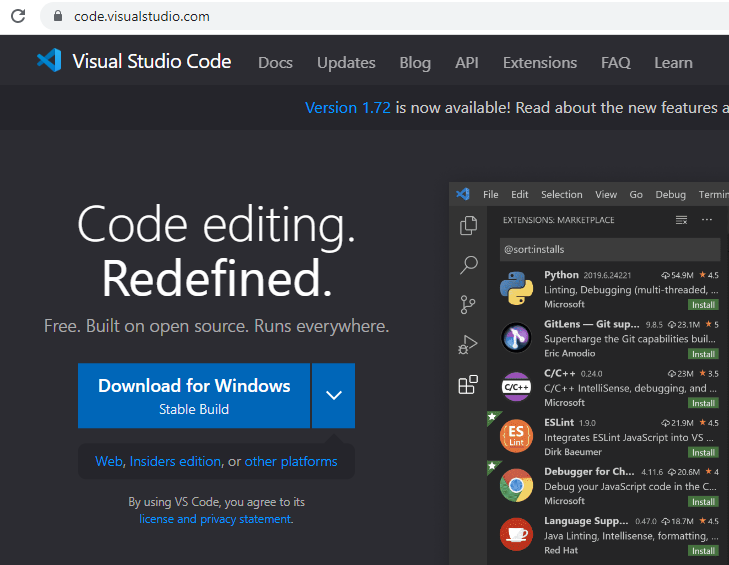Click Download for Windows Stable Build button
The image size is (729, 565).
[x=194, y=395]
